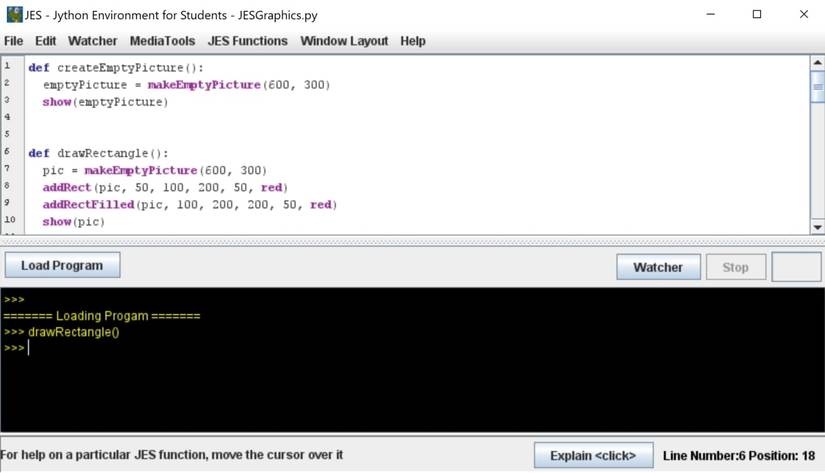Click 'show(emptyPicture)' on line 3
Image resolution: width=825 pixels, height=473 pixels.
[105, 102]
